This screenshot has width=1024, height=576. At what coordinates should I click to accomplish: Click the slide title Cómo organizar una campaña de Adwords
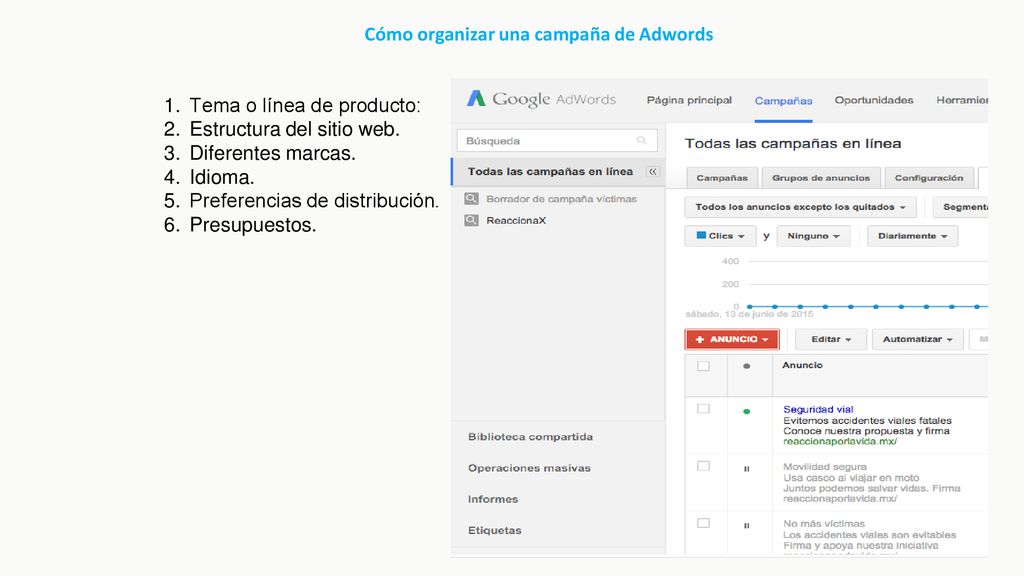[x=539, y=34]
